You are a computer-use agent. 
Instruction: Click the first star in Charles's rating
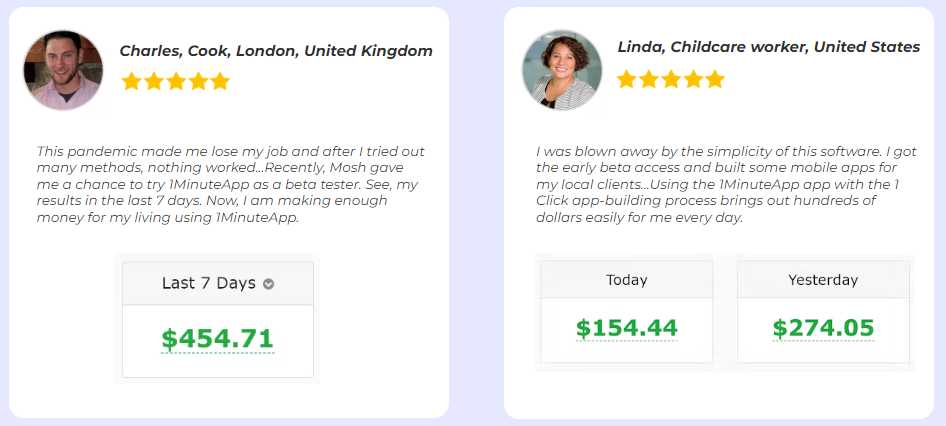coord(131,81)
